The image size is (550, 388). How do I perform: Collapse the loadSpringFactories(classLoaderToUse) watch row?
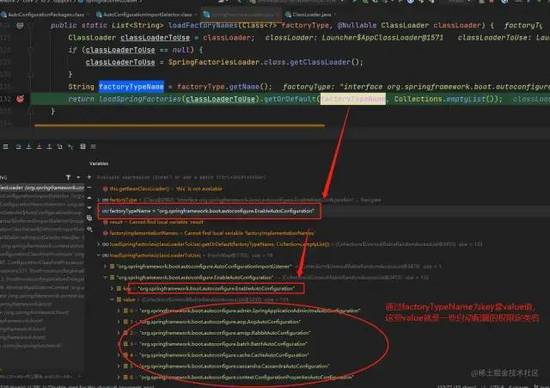[99, 255]
